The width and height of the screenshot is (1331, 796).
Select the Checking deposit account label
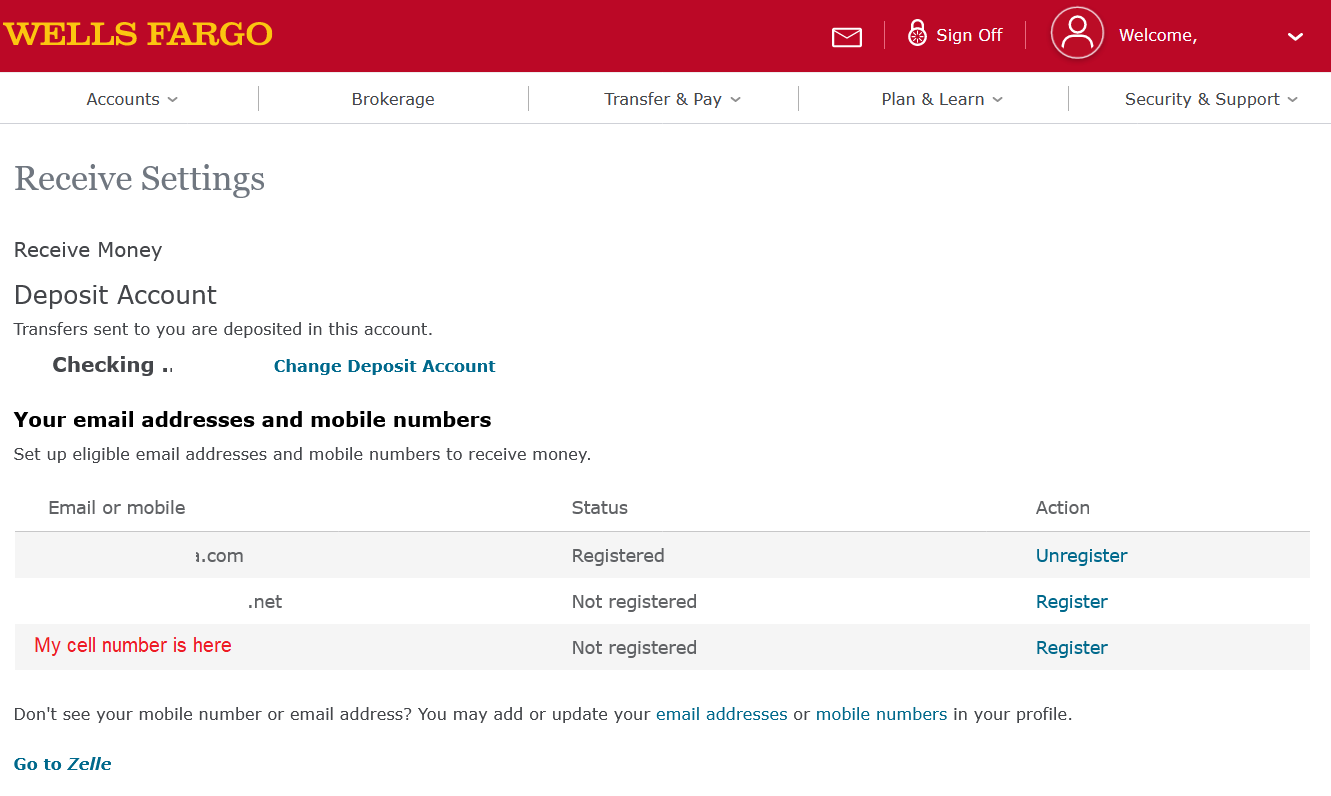(x=104, y=365)
